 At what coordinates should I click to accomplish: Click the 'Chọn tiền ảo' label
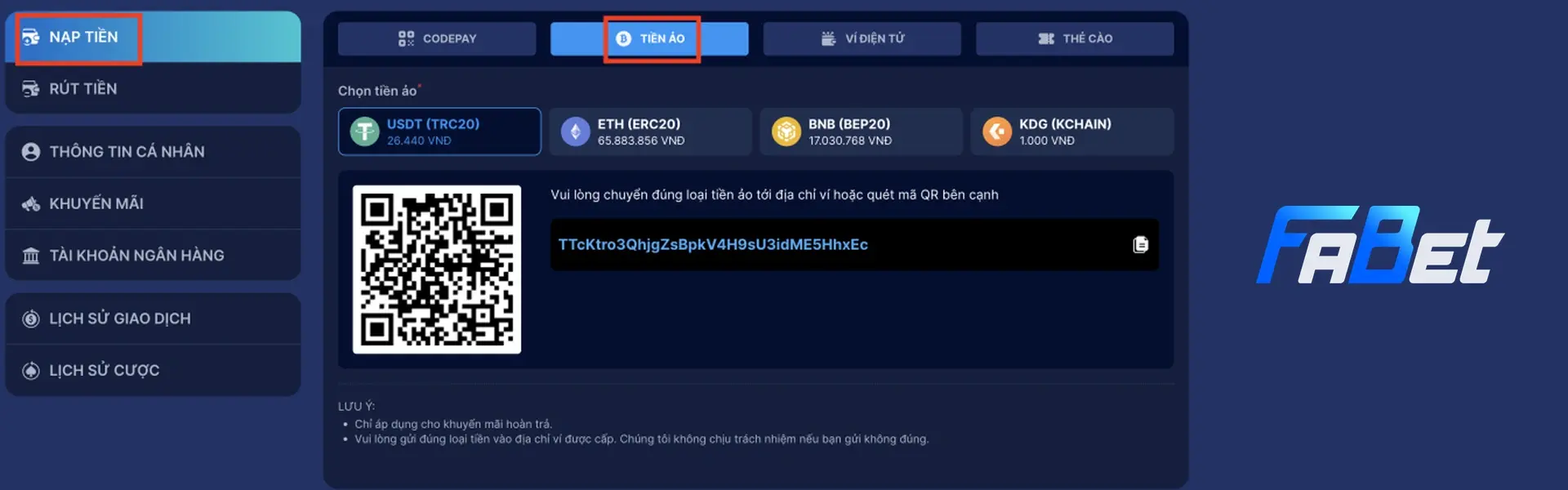coord(377,91)
